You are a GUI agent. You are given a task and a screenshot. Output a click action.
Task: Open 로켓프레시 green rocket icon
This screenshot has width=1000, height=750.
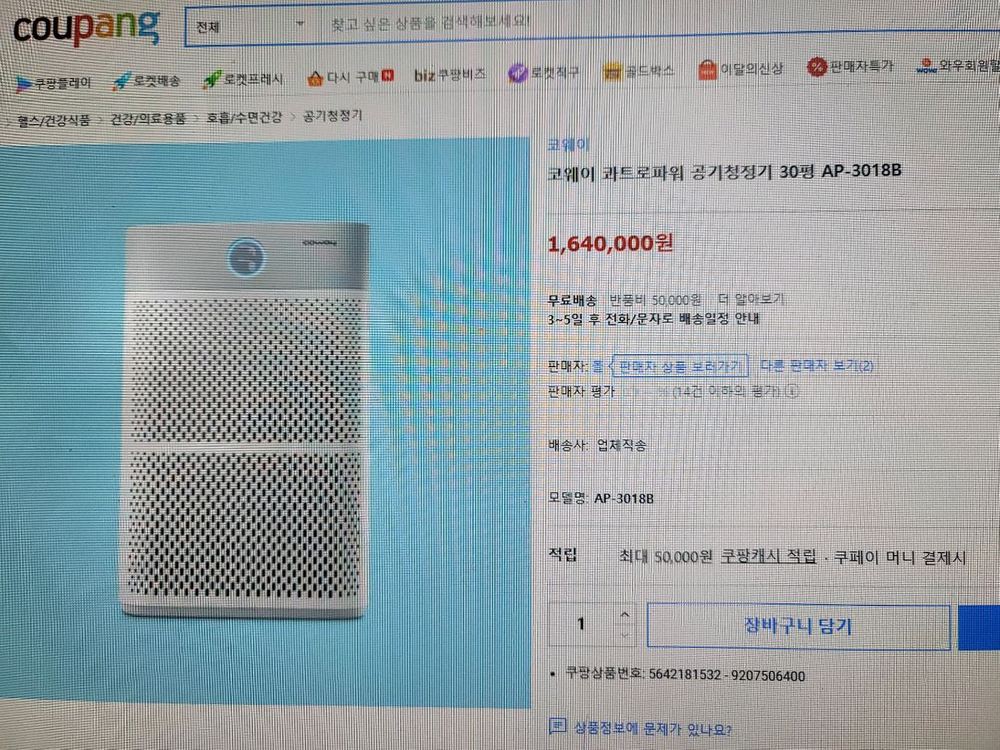coord(212,79)
